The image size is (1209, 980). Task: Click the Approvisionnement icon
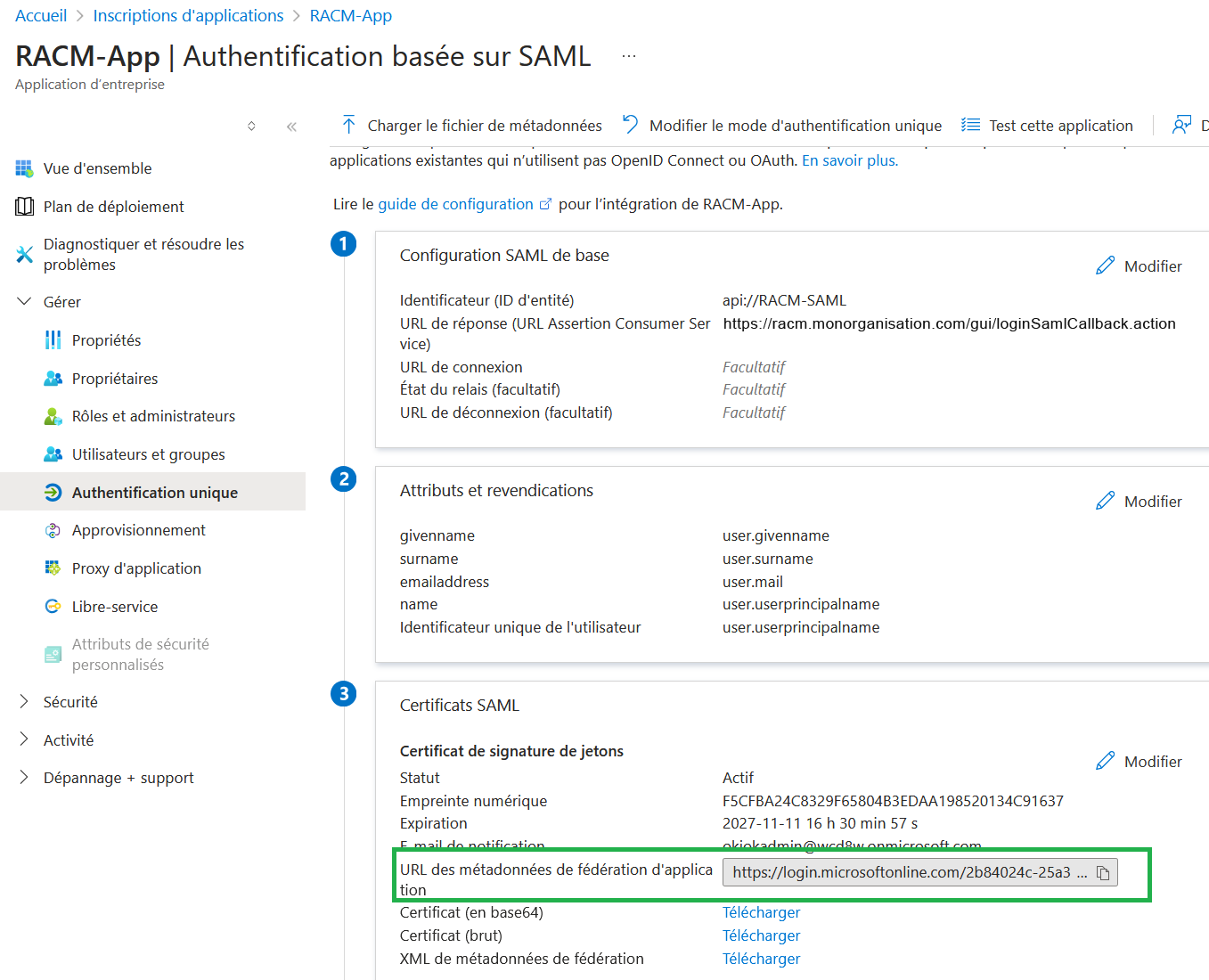(x=53, y=530)
